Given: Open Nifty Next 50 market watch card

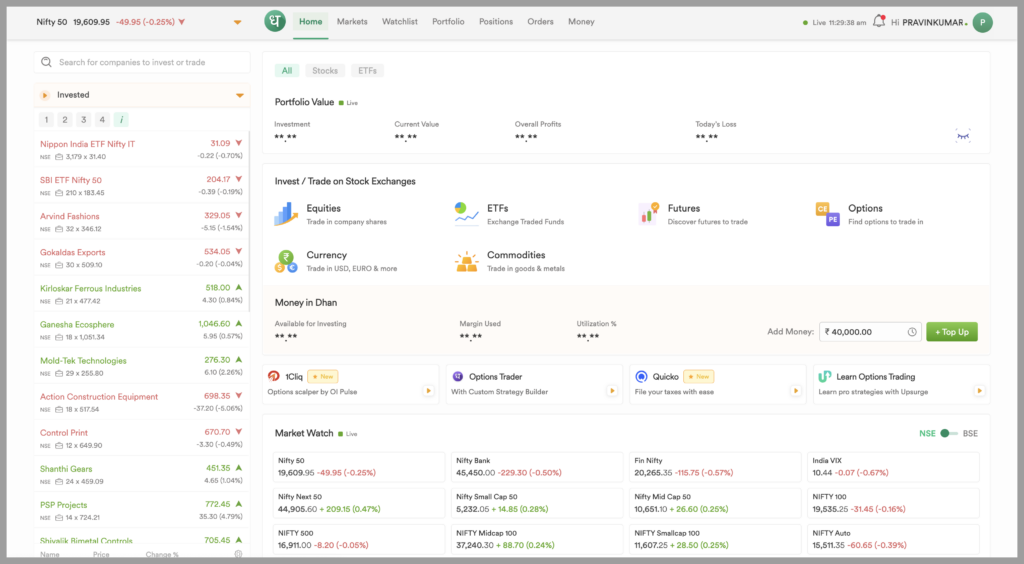Looking at the screenshot, I should point(359,503).
